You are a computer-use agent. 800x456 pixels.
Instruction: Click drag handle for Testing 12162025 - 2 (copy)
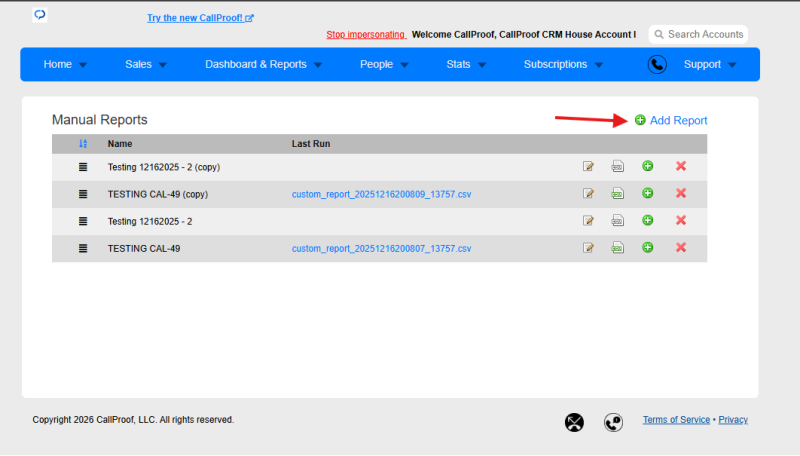pyautogui.click(x=83, y=167)
